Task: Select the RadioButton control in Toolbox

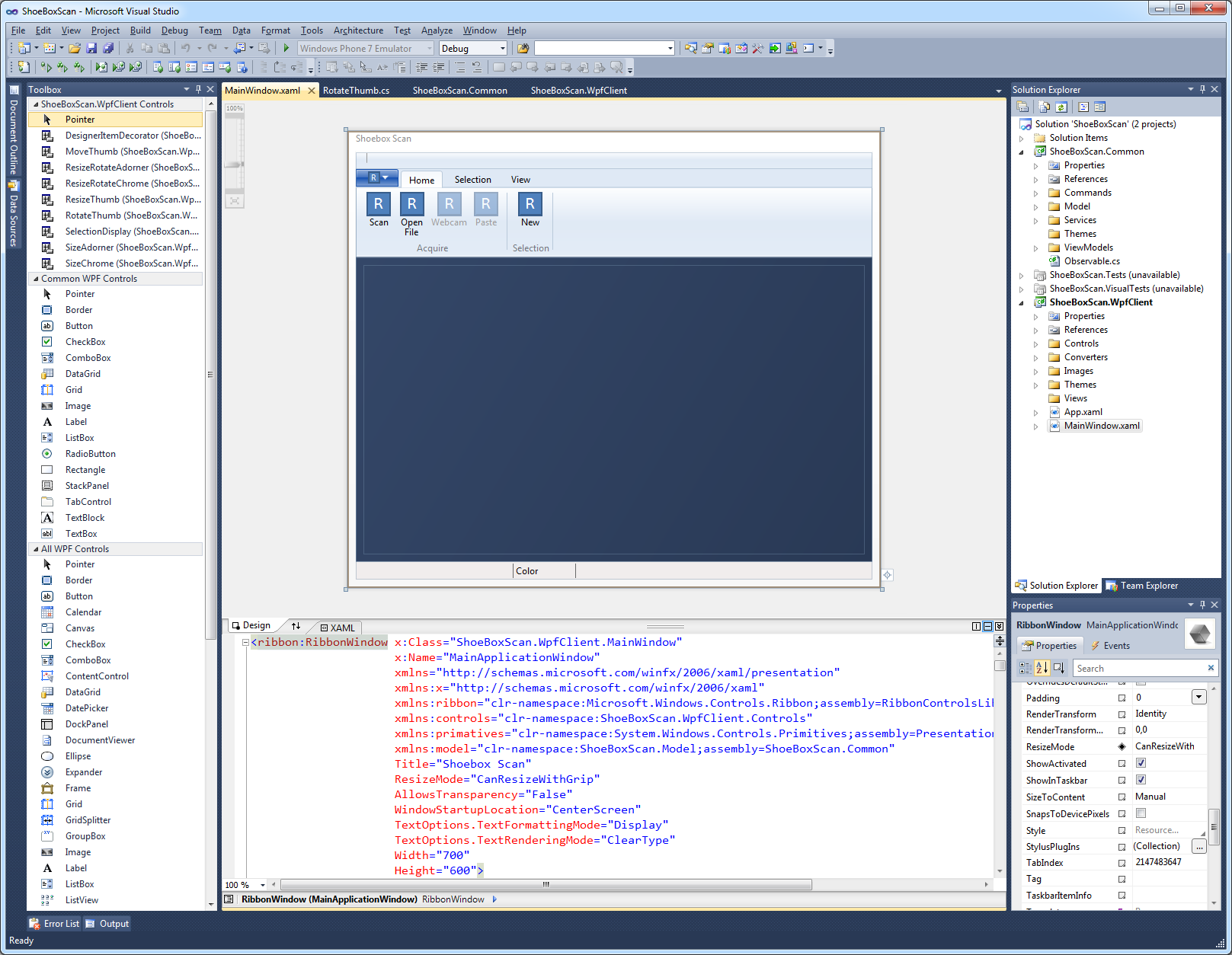Action: (x=90, y=454)
